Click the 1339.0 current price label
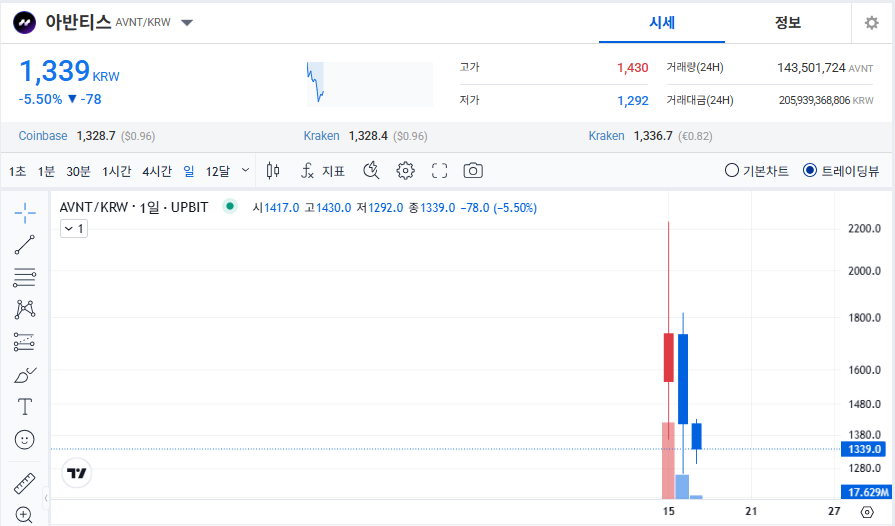Viewport: 895px width, 526px height. [864, 449]
